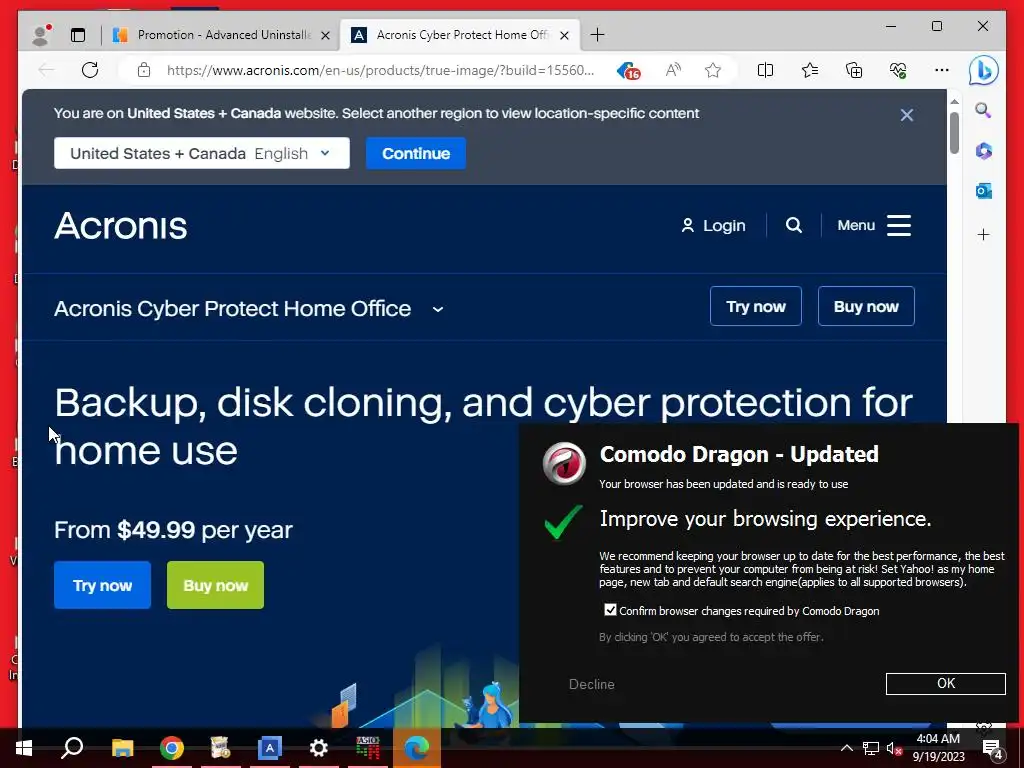1024x768 pixels.
Task: Switch to Microsoft Edge on the taskbar
Action: 417,748
